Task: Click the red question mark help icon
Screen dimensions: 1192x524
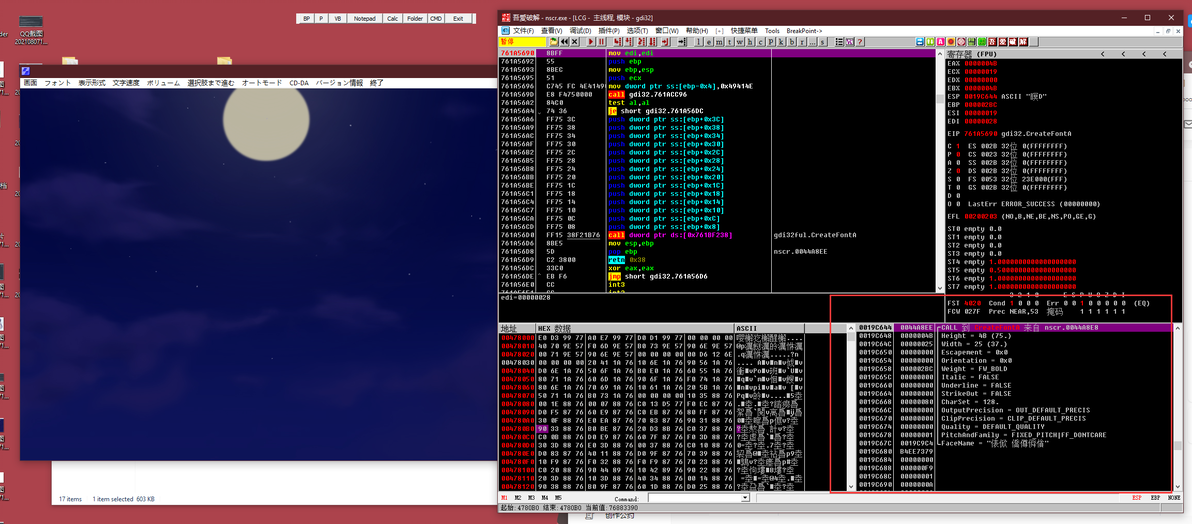Action: click(x=860, y=41)
